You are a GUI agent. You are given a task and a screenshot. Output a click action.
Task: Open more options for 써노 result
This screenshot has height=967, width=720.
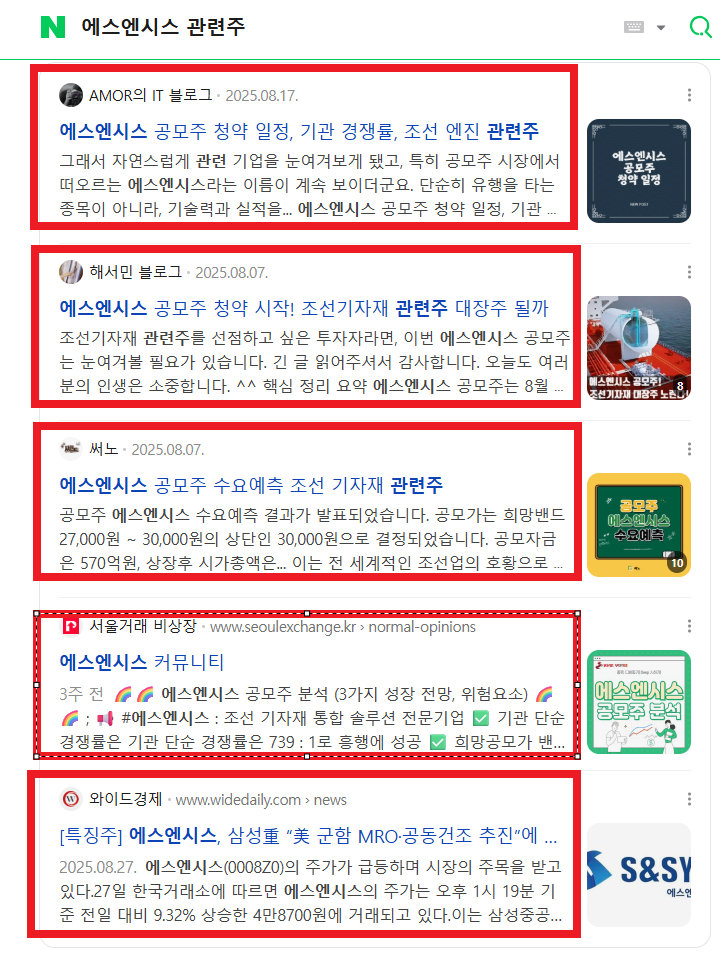tap(689, 449)
